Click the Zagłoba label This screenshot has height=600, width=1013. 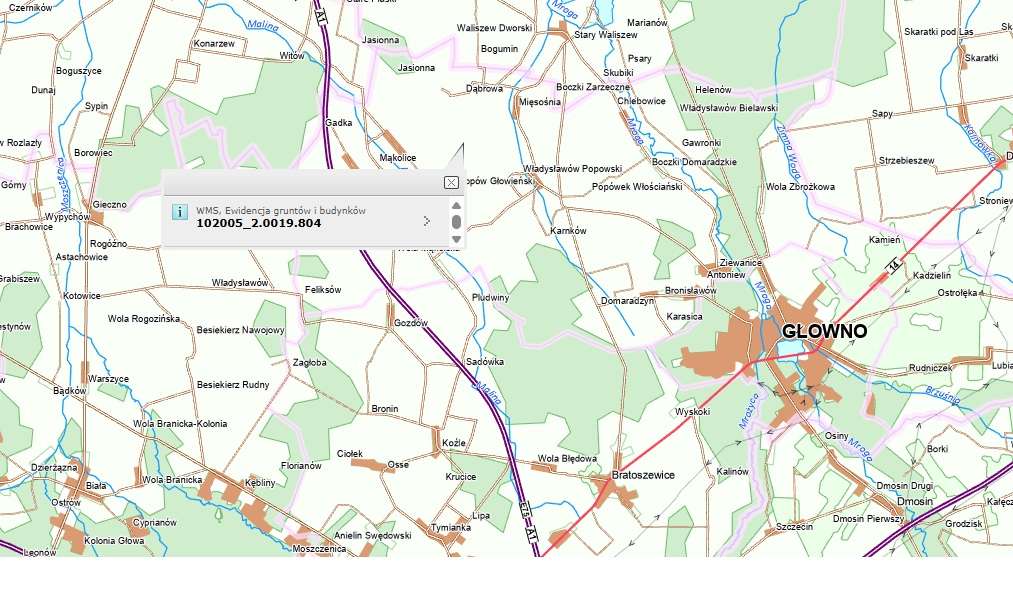click(x=309, y=363)
